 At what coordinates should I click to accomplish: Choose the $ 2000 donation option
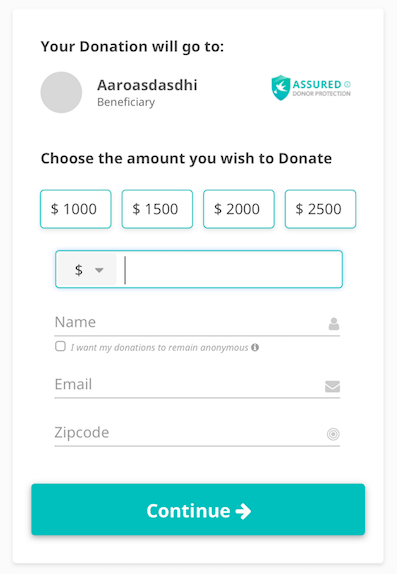(x=239, y=209)
